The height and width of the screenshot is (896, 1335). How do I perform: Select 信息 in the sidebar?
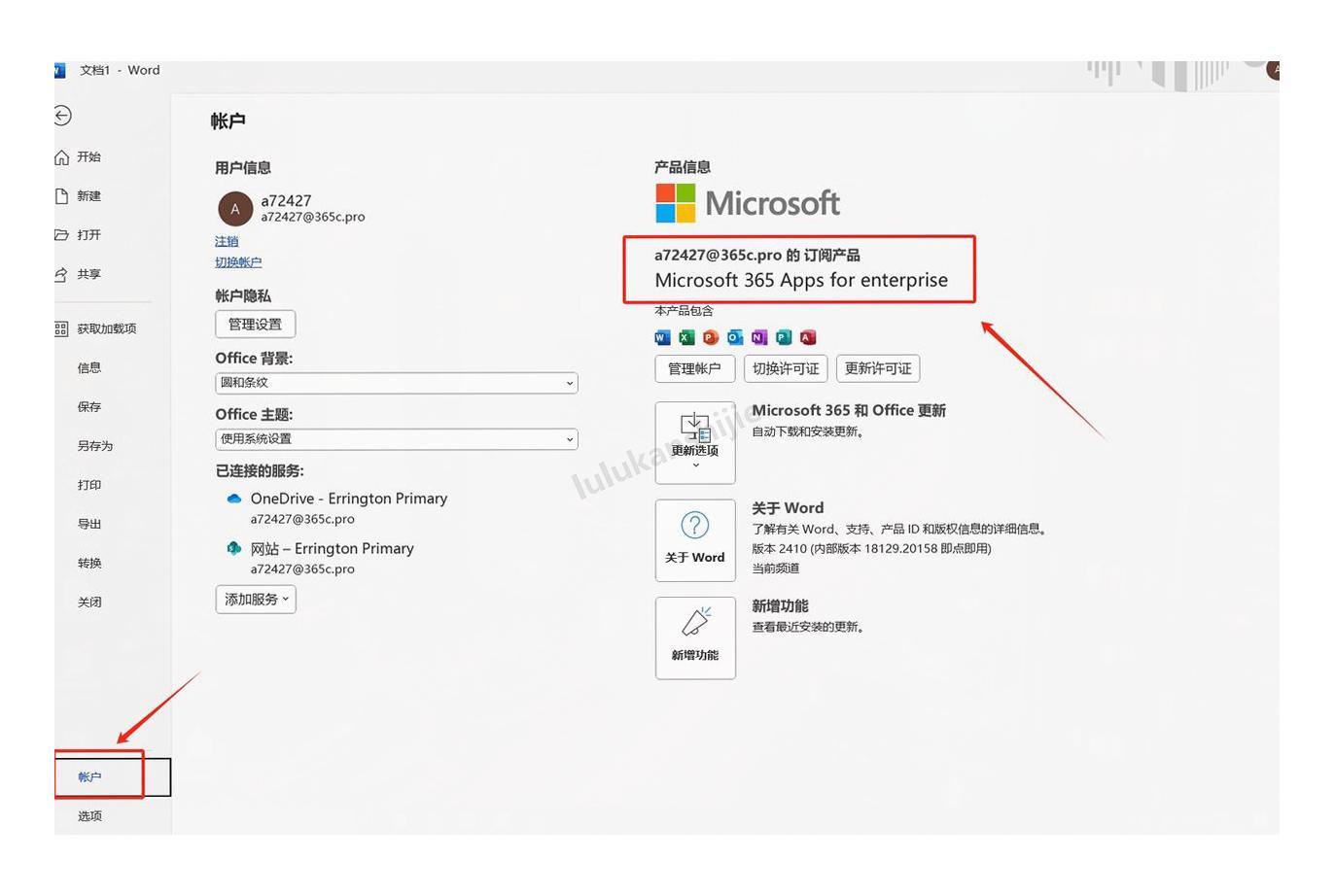[89, 368]
